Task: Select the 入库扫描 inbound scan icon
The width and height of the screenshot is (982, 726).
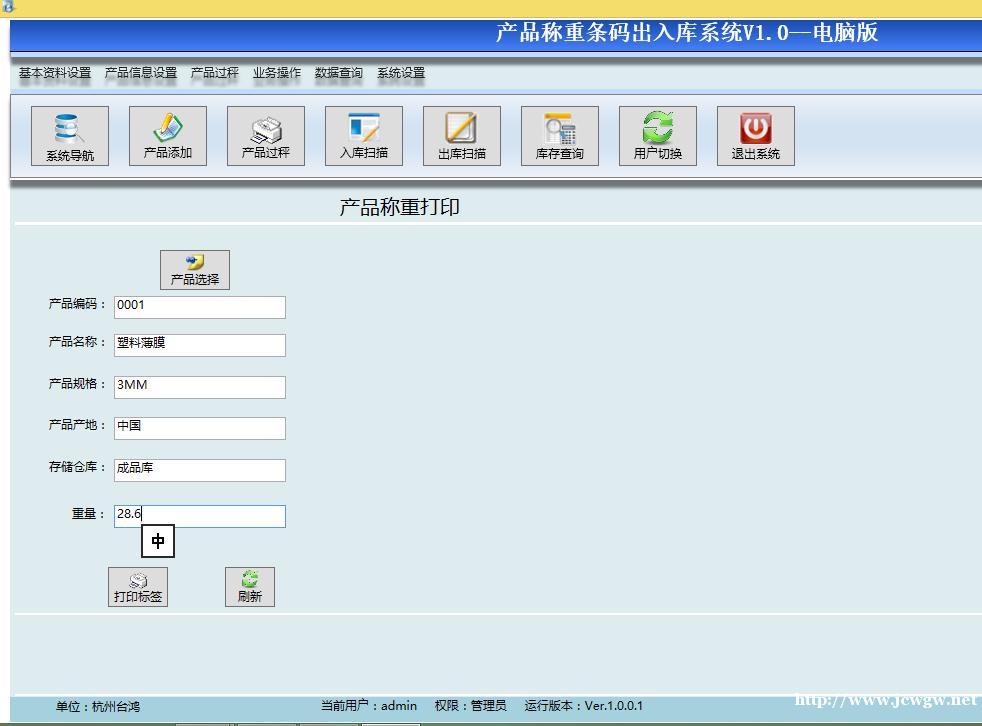Action: [x=364, y=136]
